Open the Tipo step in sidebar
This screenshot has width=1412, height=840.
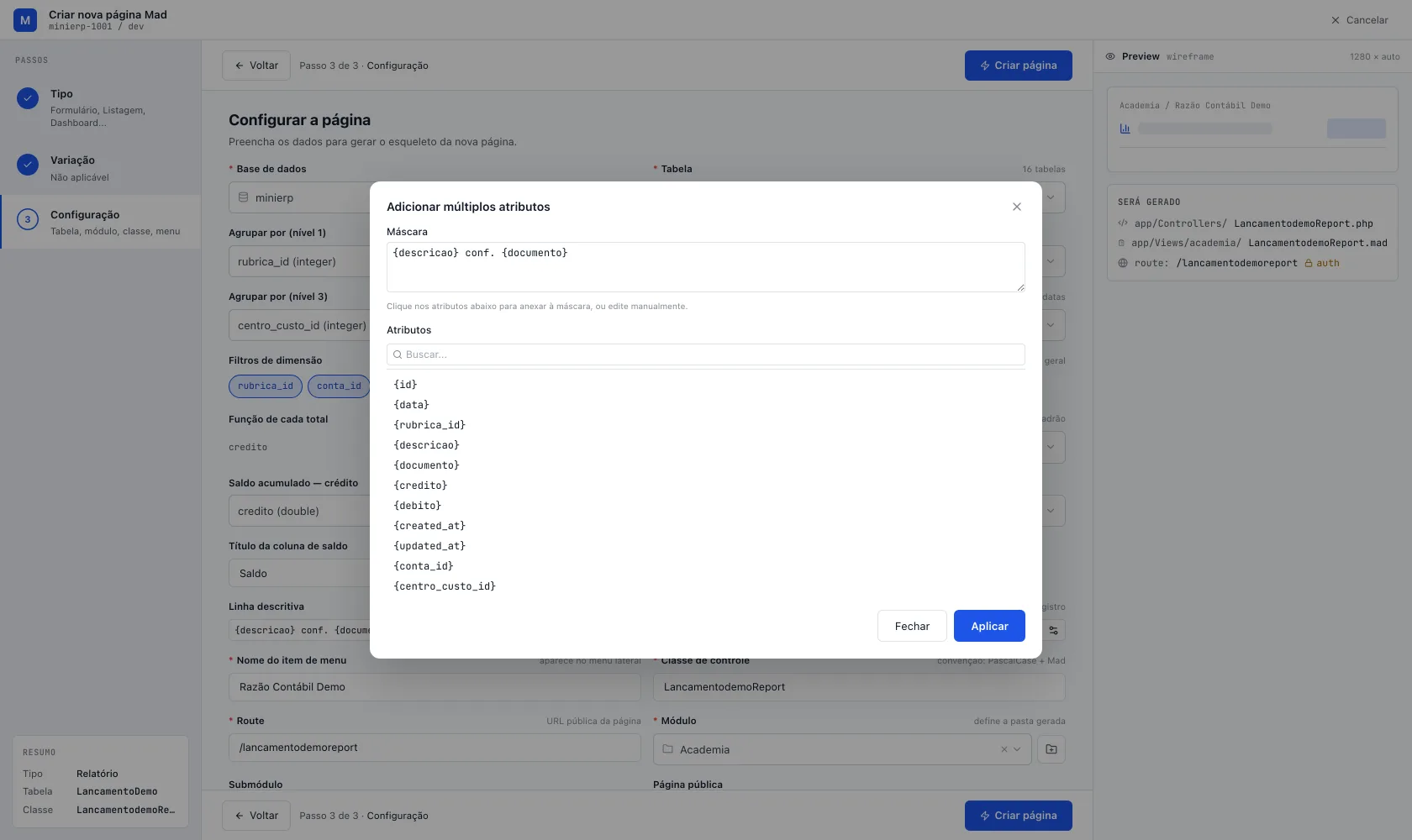point(101,108)
